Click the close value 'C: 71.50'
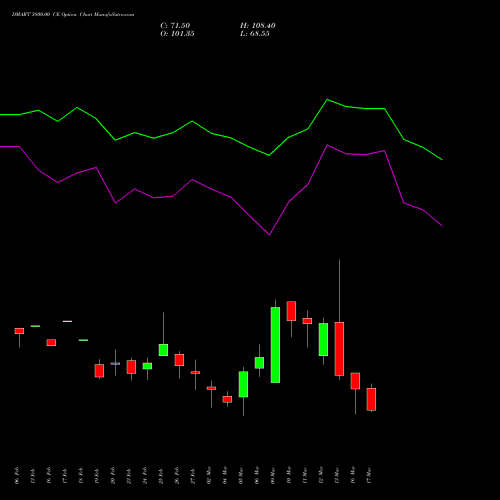This screenshot has height=500, width=500. pos(175,26)
